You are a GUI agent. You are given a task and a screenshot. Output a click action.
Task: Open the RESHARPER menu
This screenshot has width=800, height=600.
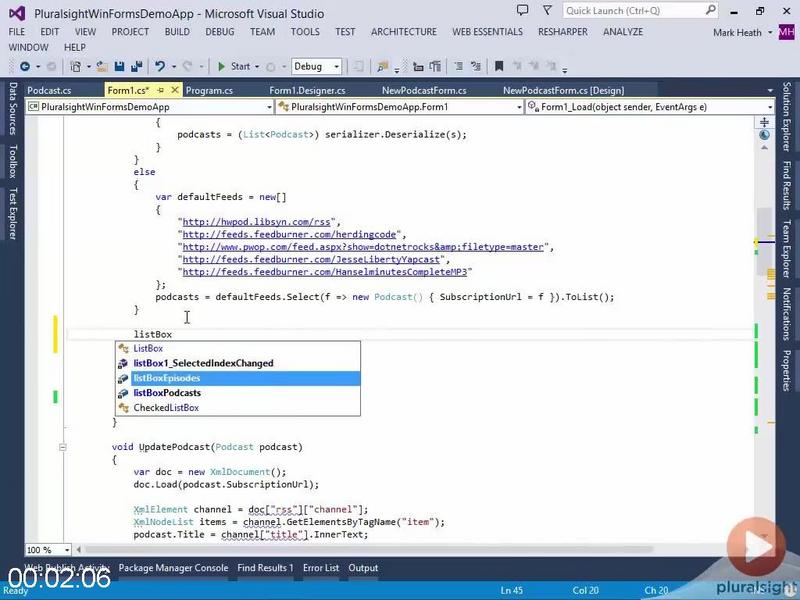pyautogui.click(x=563, y=32)
